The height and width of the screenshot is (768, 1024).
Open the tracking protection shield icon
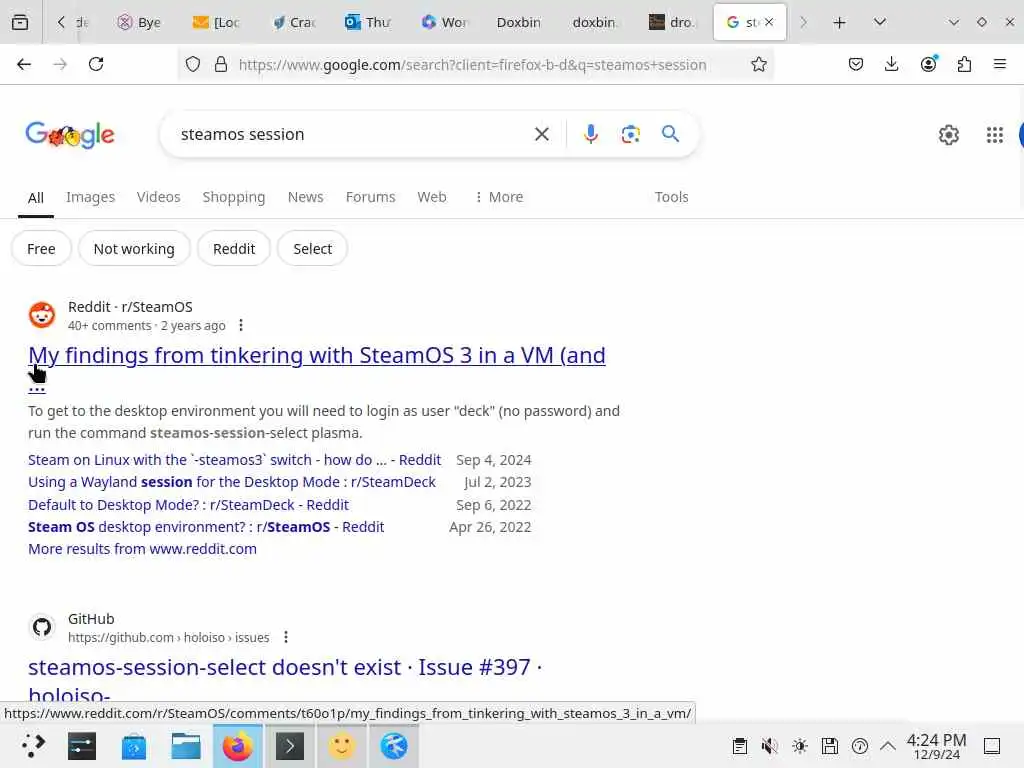tap(193, 64)
